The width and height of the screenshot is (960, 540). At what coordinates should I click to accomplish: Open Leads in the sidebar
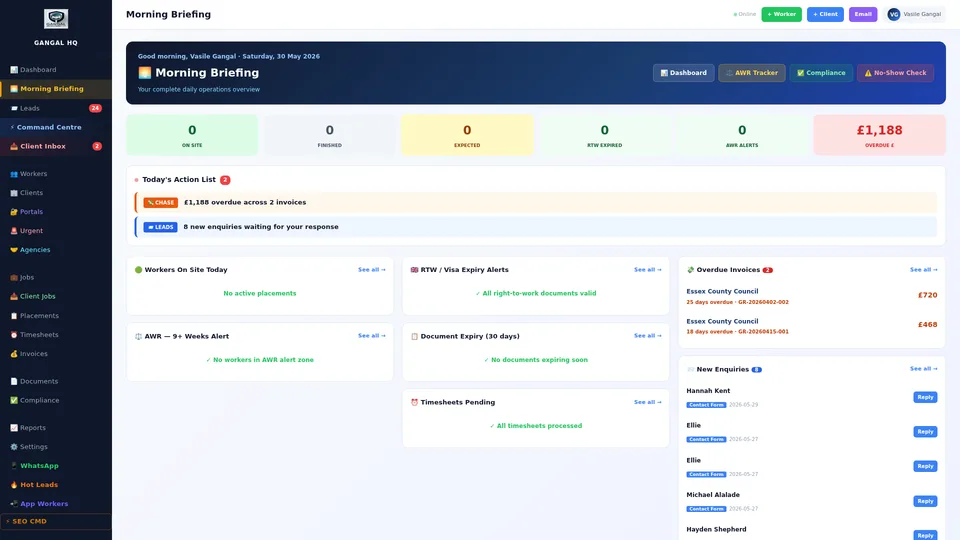click(56, 108)
